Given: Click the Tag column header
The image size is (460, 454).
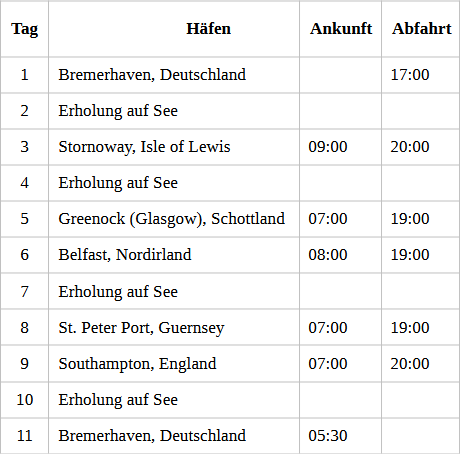Looking at the screenshot, I should pos(24,29).
